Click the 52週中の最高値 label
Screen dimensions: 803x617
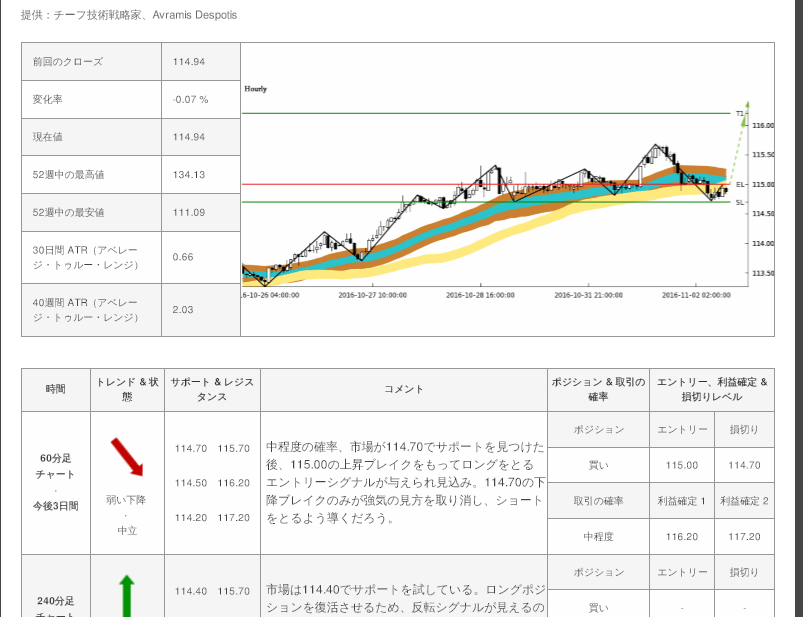68,175
